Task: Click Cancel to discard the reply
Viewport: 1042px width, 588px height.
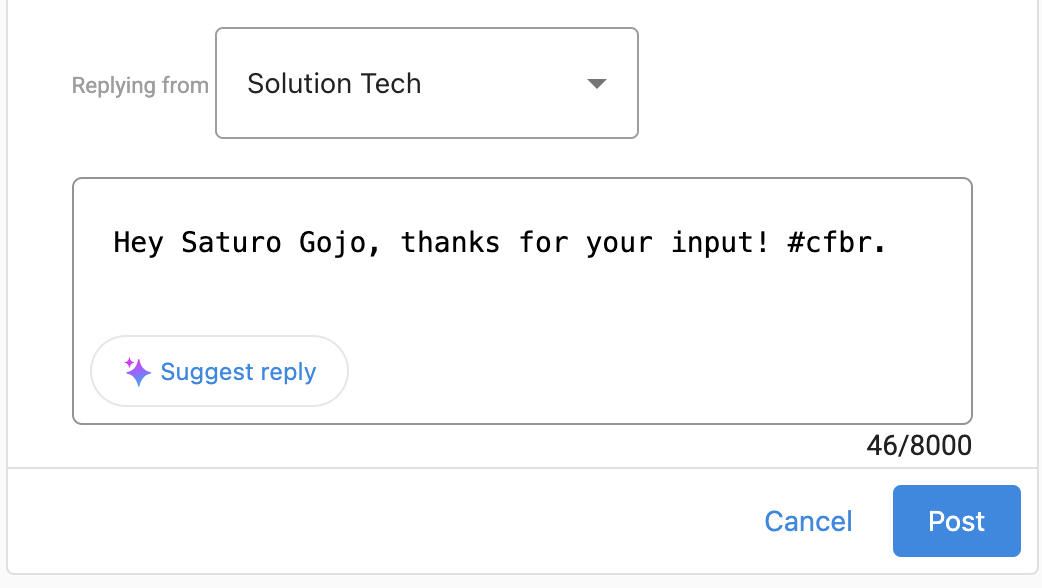Action: (807, 521)
